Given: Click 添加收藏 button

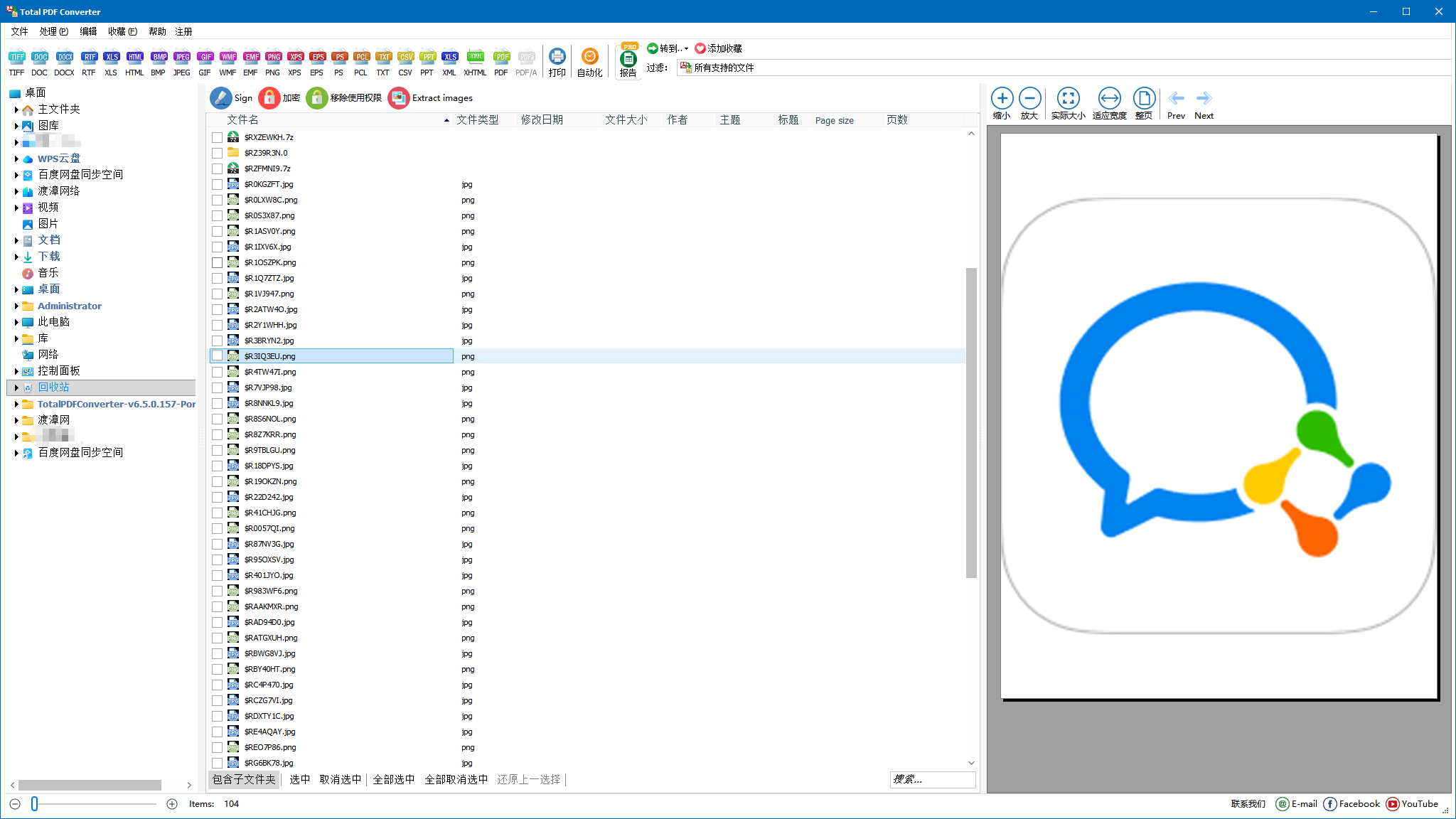Looking at the screenshot, I should [x=719, y=48].
